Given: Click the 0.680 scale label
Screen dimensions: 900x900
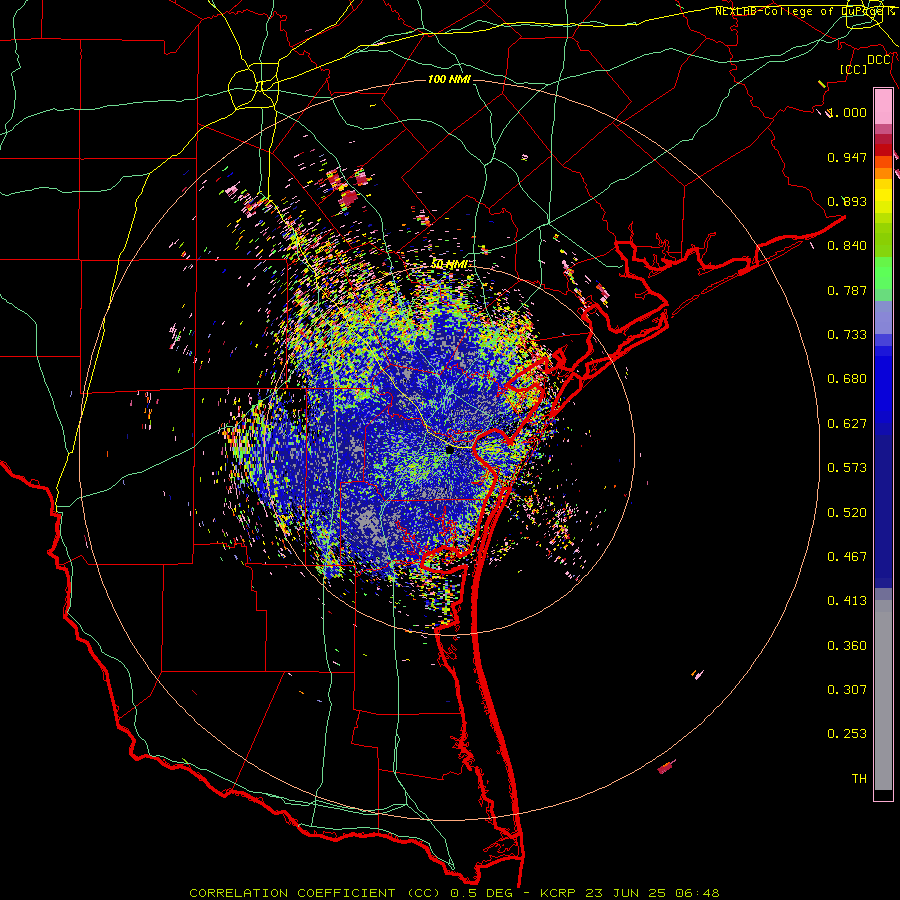Looking at the screenshot, I should pos(847,379).
